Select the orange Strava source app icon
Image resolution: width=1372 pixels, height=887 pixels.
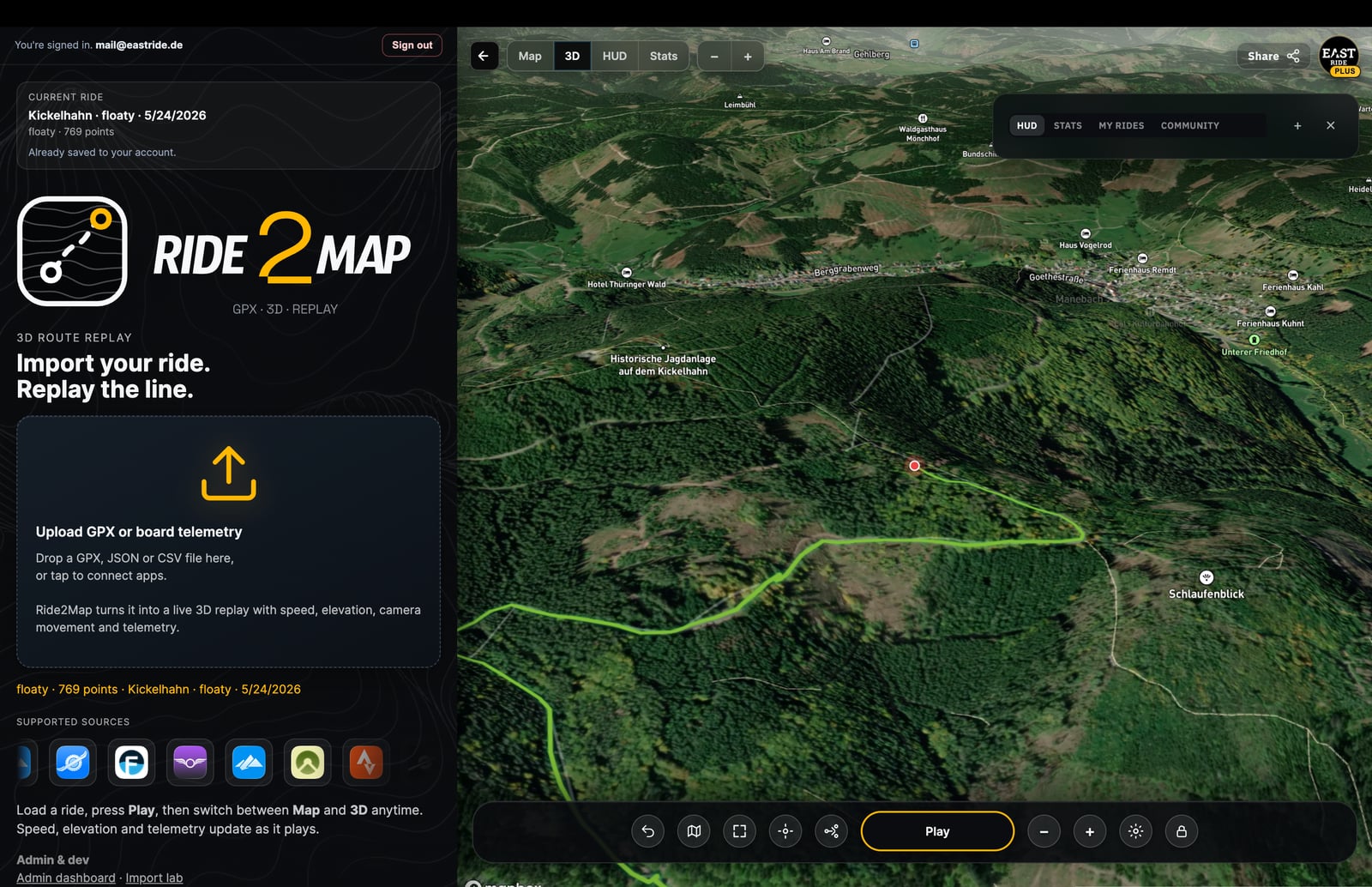[x=366, y=762]
